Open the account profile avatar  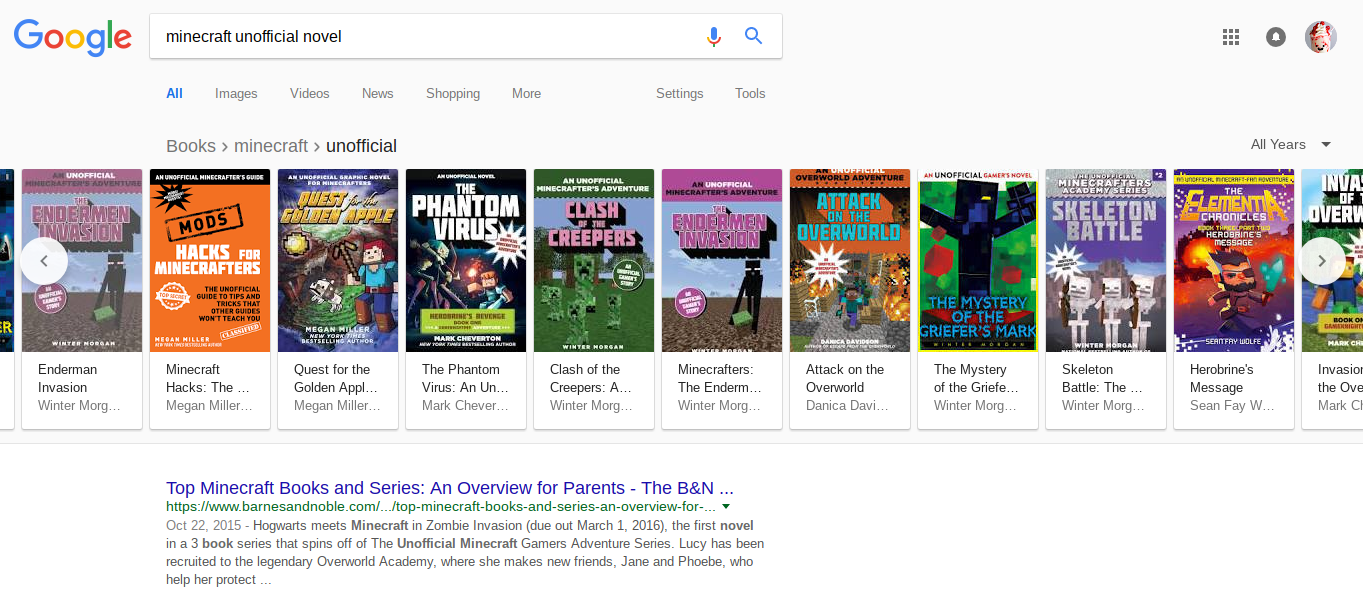(1320, 37)
